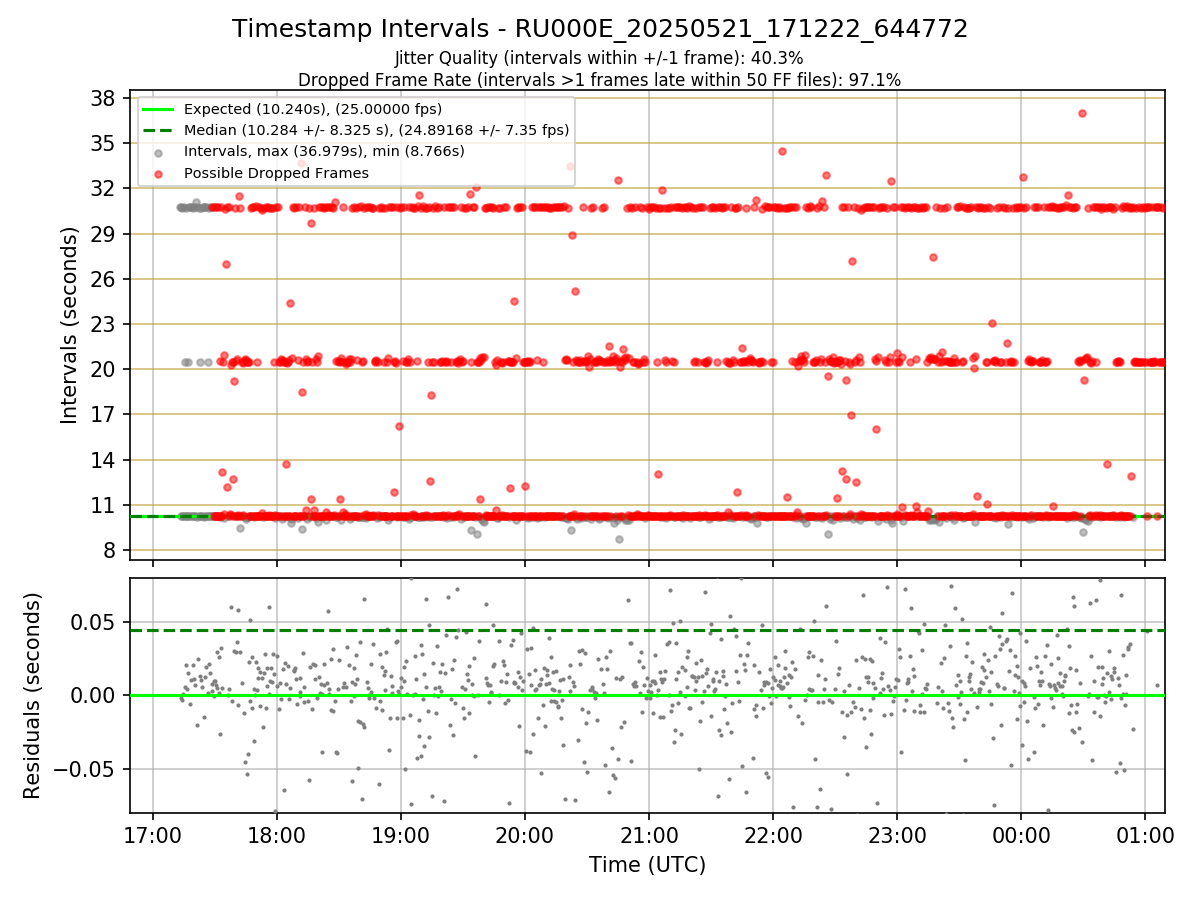Click the 26 interval tick label
This screenshot has height=900, width=1200.
(103, 279)
